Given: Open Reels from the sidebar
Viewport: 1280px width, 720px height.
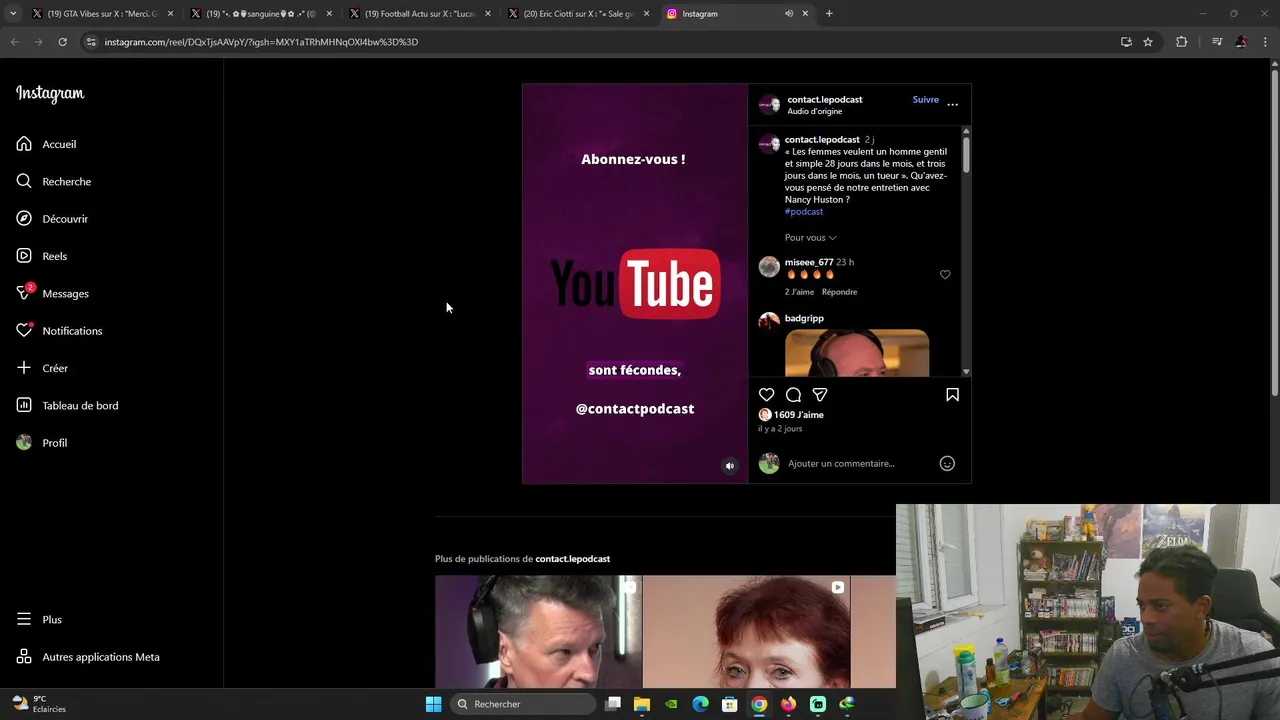Looking at the screenshot, I should pyautogui.click(x=41, y=256).
